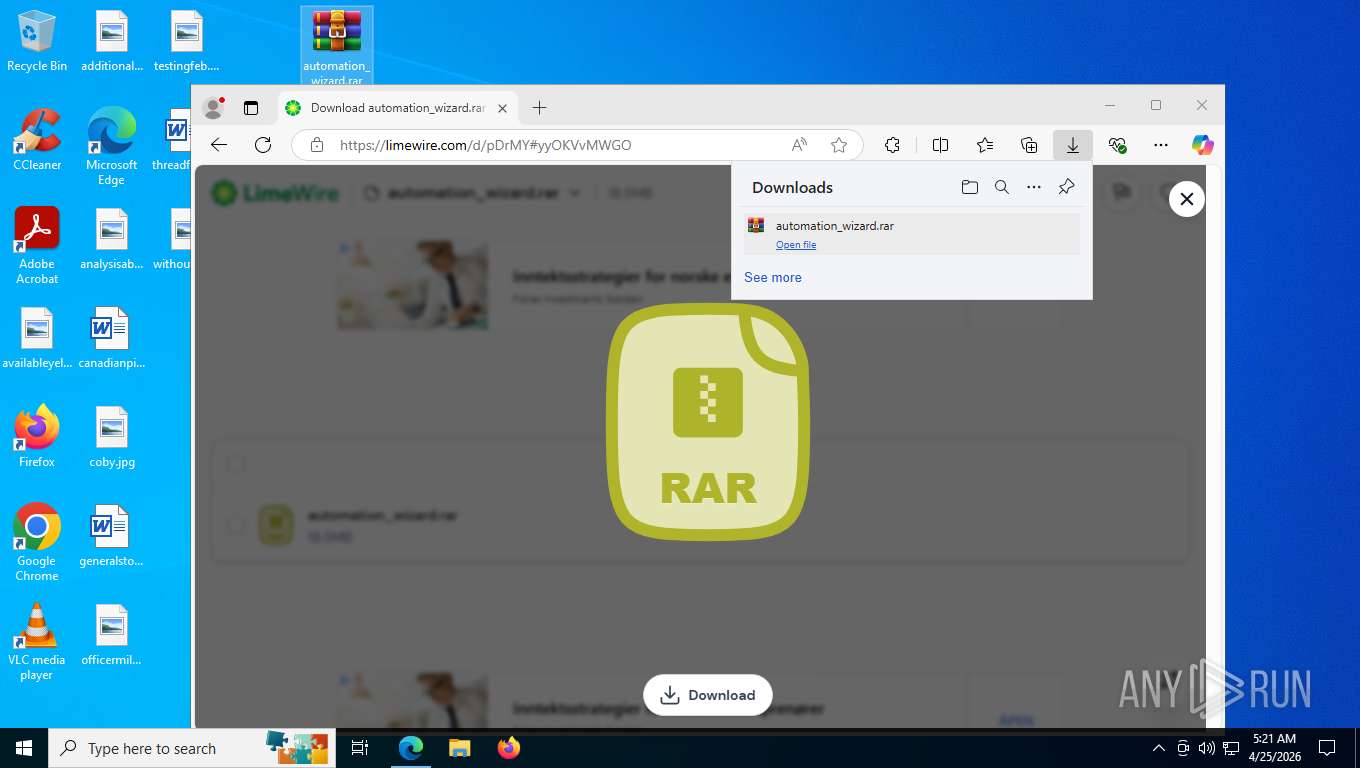Screen dimensions: 1360x768
Task: Select analysisab... image file on desktop
Action: click(112, 239)
